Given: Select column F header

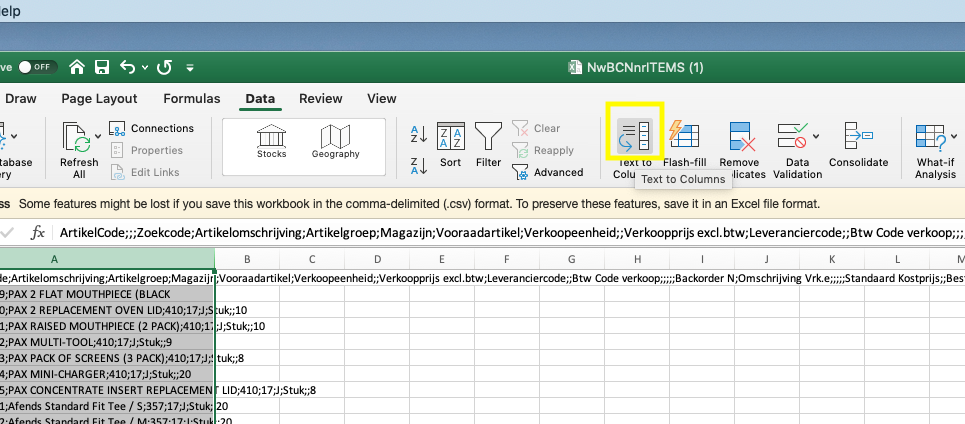Looking at the screenshot, I should [507, 259].
